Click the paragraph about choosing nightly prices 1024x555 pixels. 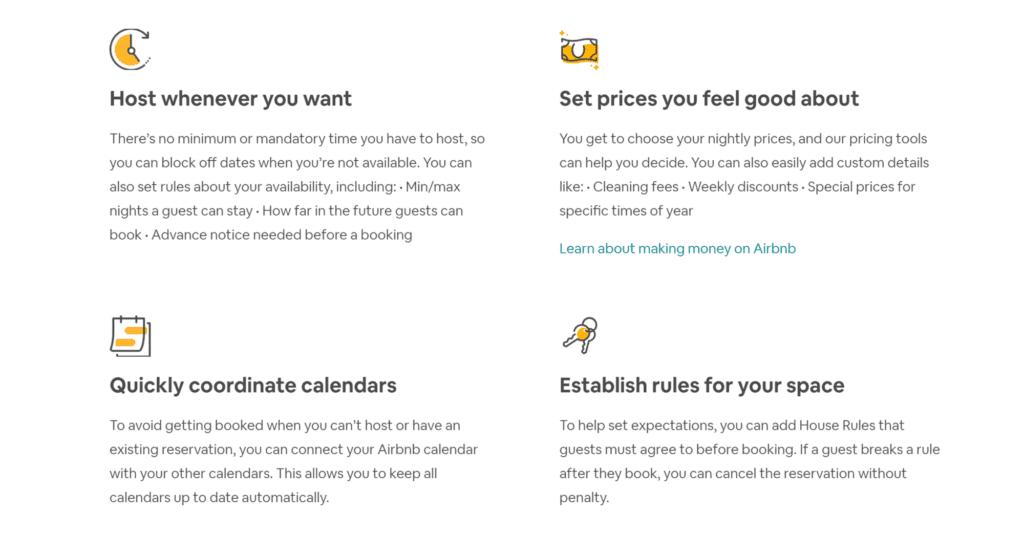[x=744, y=174]
